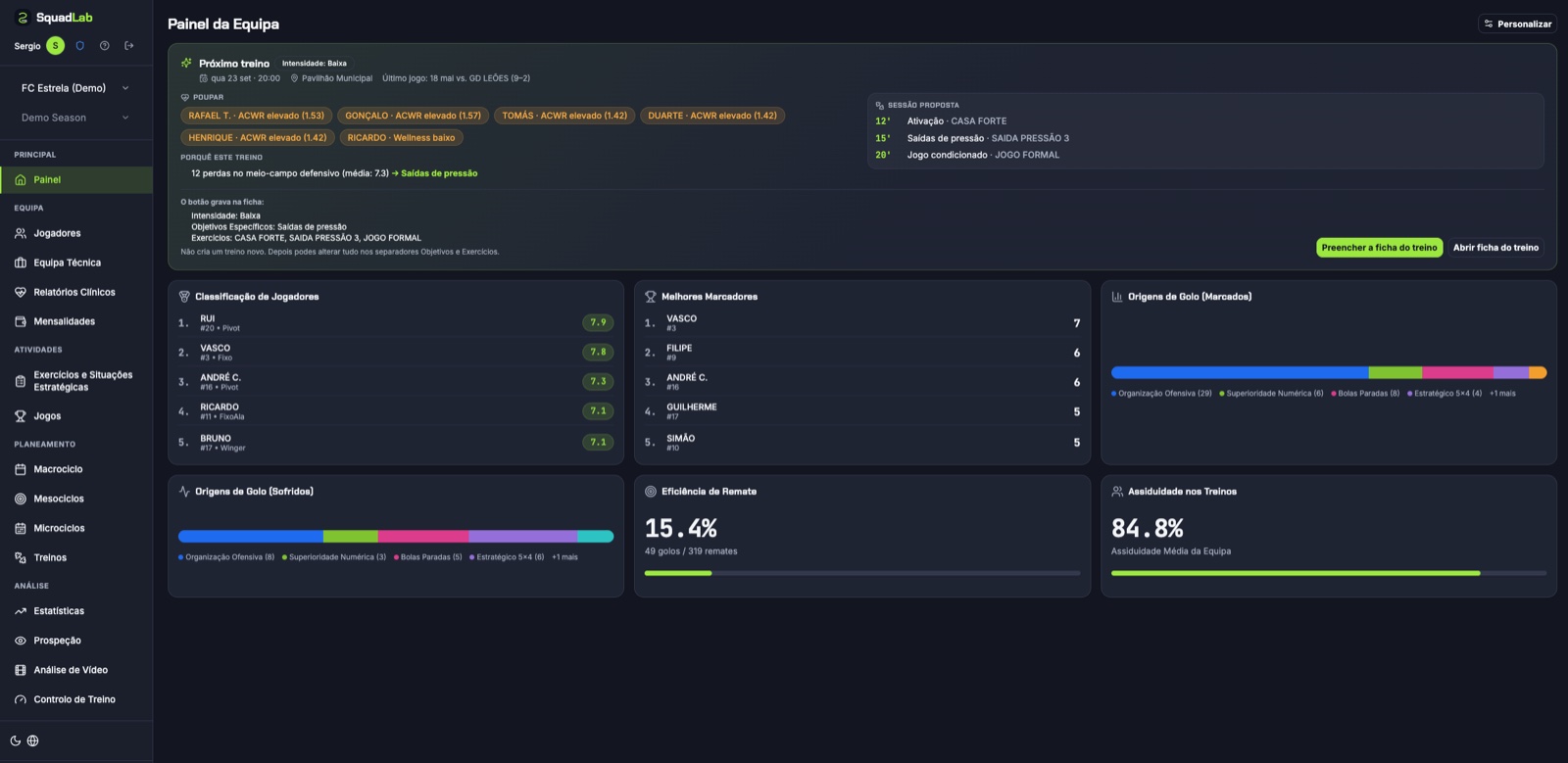The width and height of the screenshot is (1568, 763).
Task: Expand the FC Estrela (Demo) team dropdown
Action: pyautogui.click(x=75, y=88)
